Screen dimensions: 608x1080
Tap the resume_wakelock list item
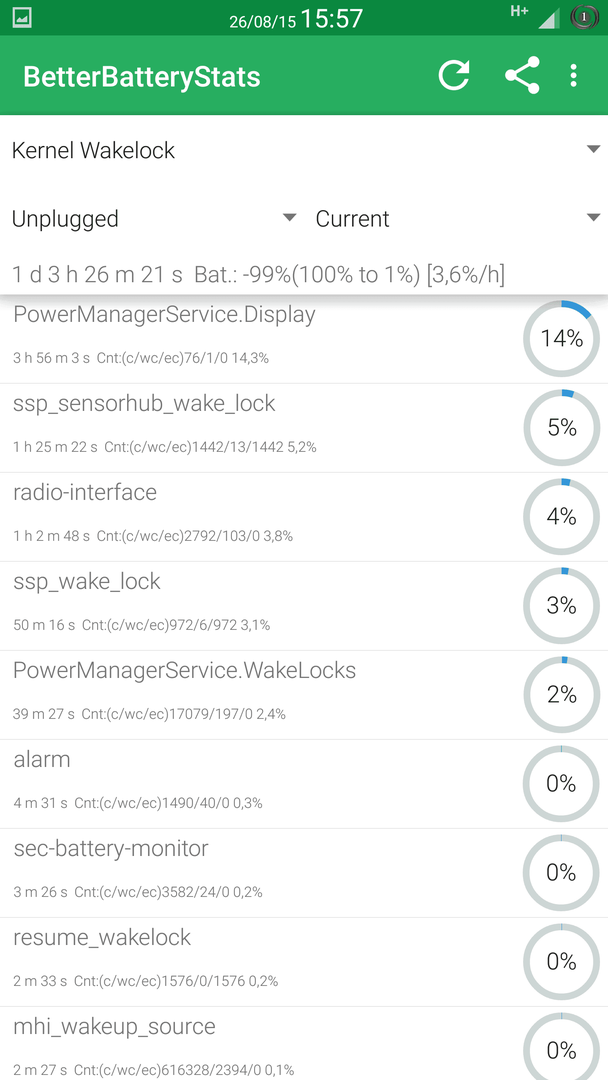[x=304, y=962]
